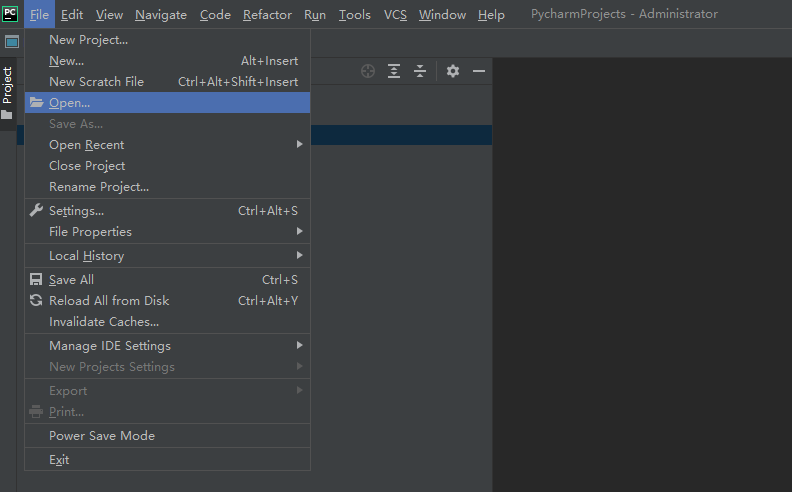
Task: Click the locate target crosshair icon
Action: [368, 71]
